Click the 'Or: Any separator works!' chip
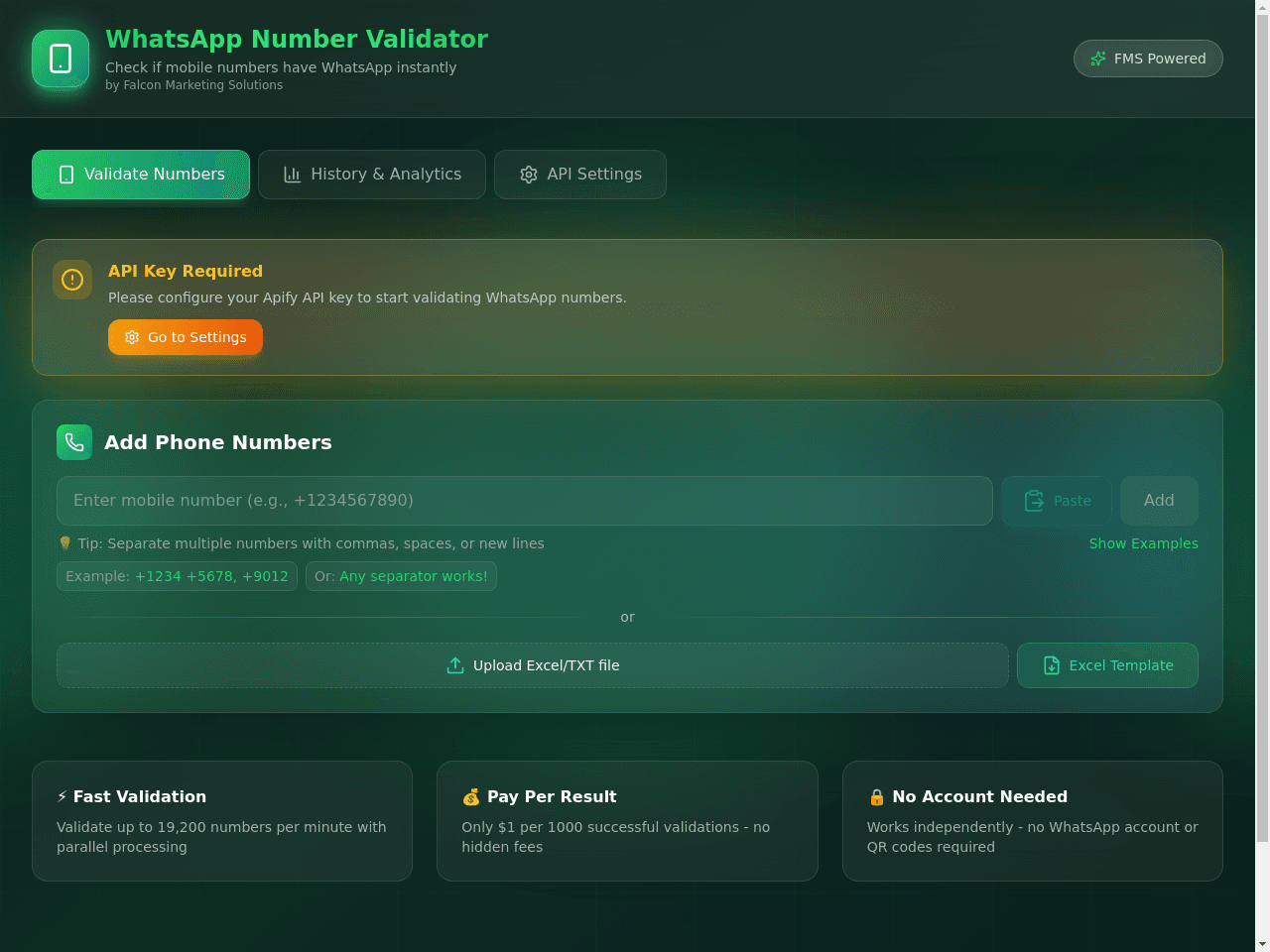Screen dimensions: 1270x952 coord(401,576)
